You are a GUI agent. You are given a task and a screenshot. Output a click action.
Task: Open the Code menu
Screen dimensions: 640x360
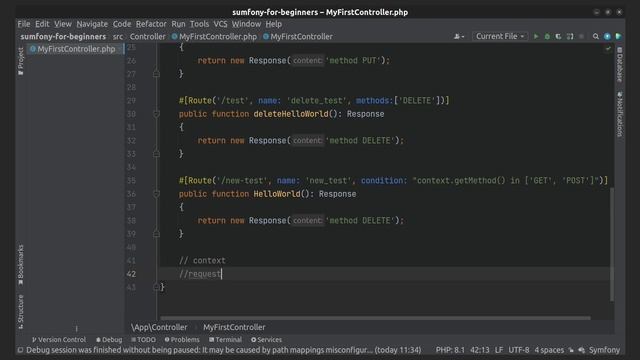pos(122,24)
